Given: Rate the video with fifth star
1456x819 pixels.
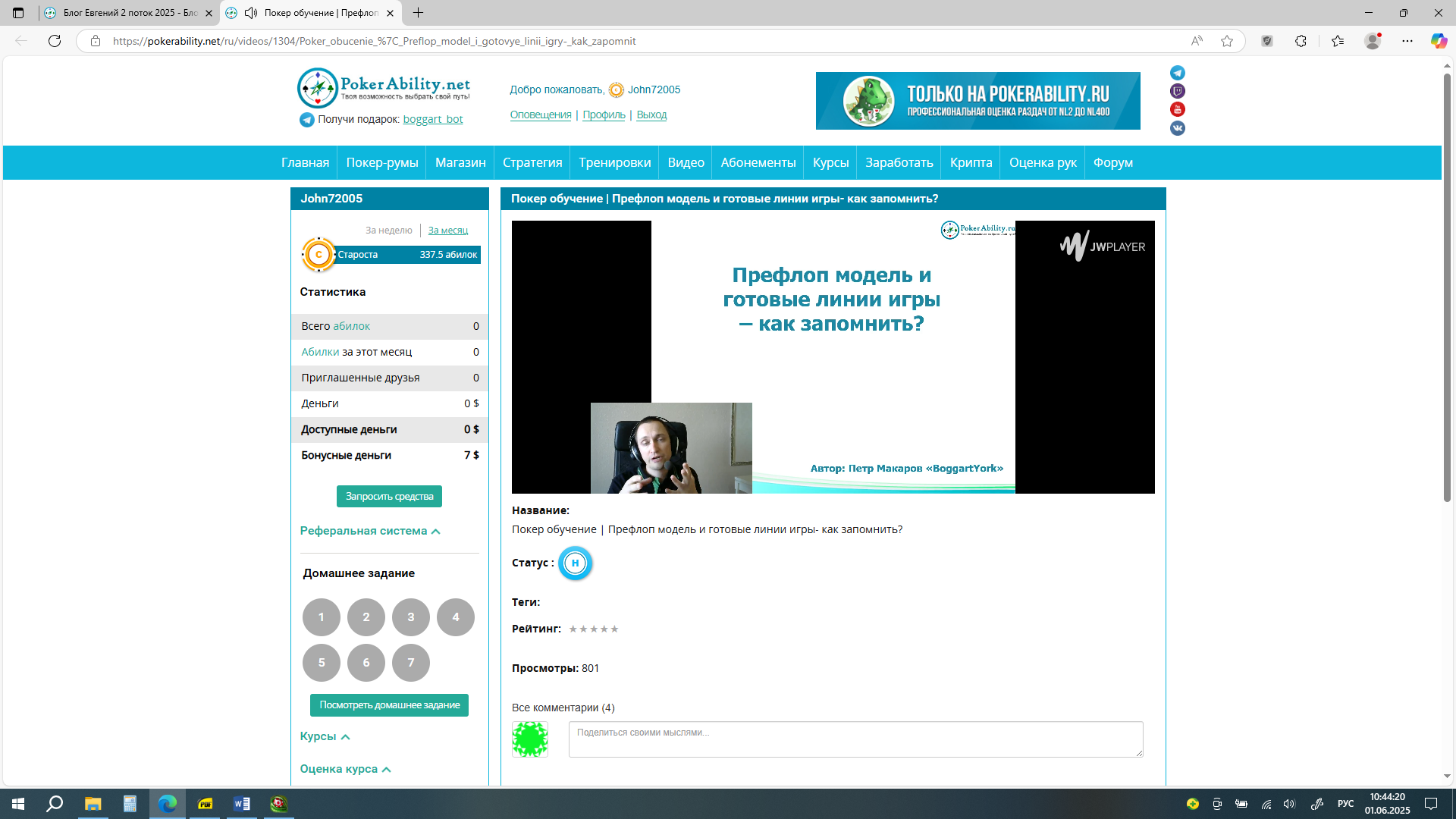Looking at the screenshot, I should tap(615, 629).
